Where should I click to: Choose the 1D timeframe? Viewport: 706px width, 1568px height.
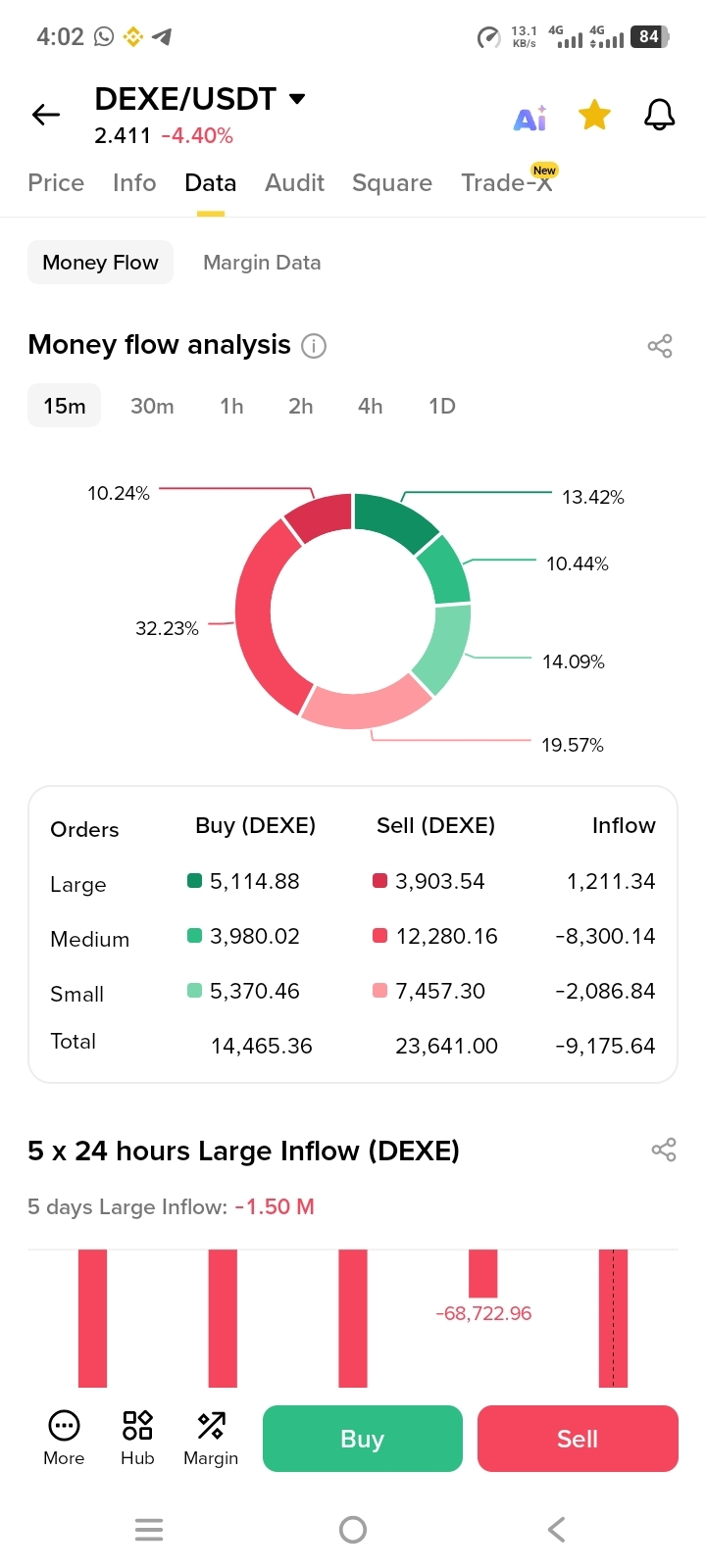[442, 406]
